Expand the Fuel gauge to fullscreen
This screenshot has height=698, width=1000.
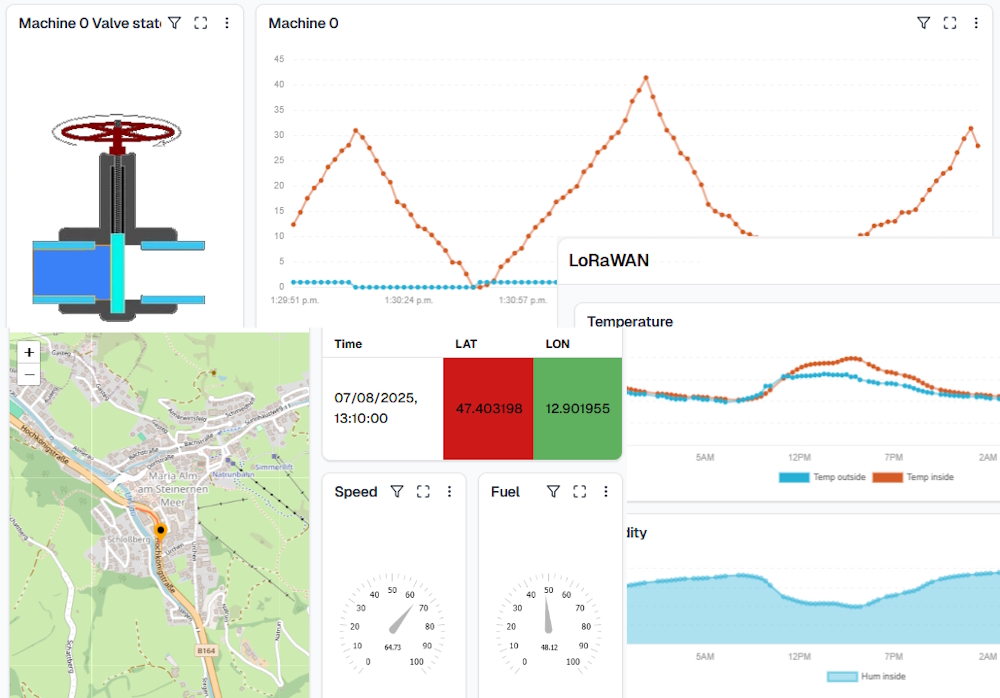(x=578, y=491)
